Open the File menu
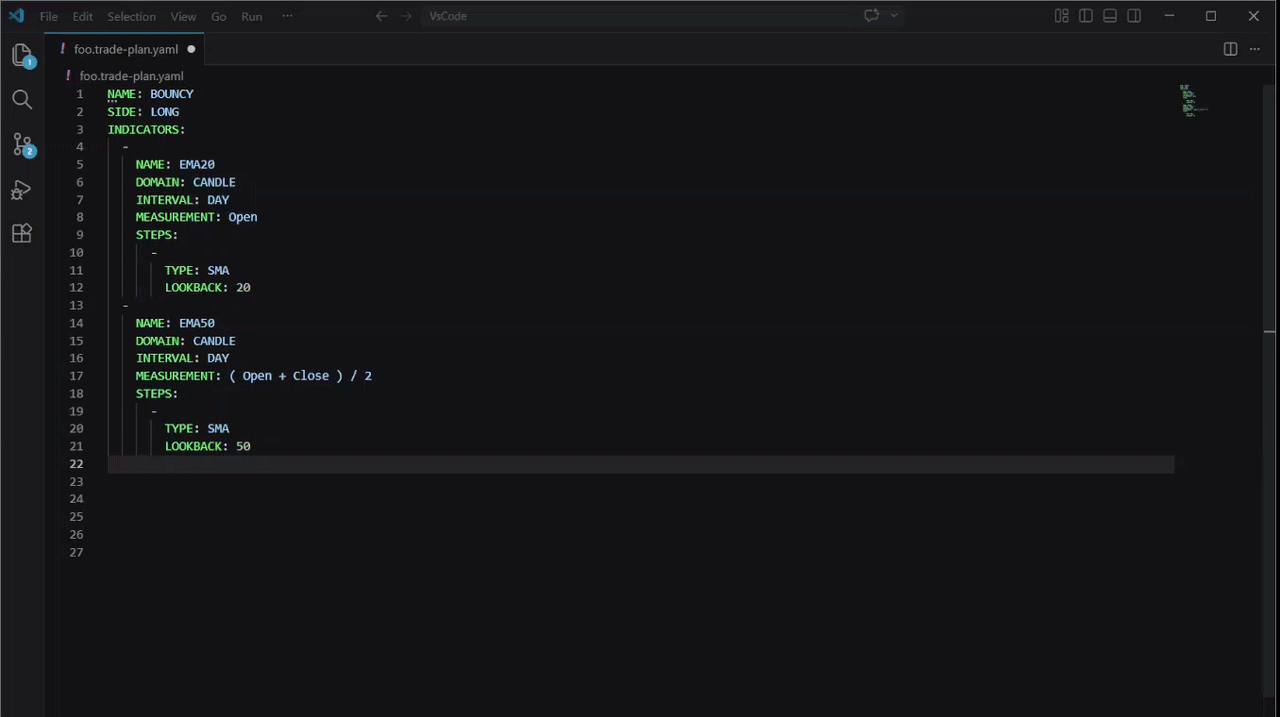Image resolution: width=1280 pixels, height=717 pixels. tap(47, 16)
